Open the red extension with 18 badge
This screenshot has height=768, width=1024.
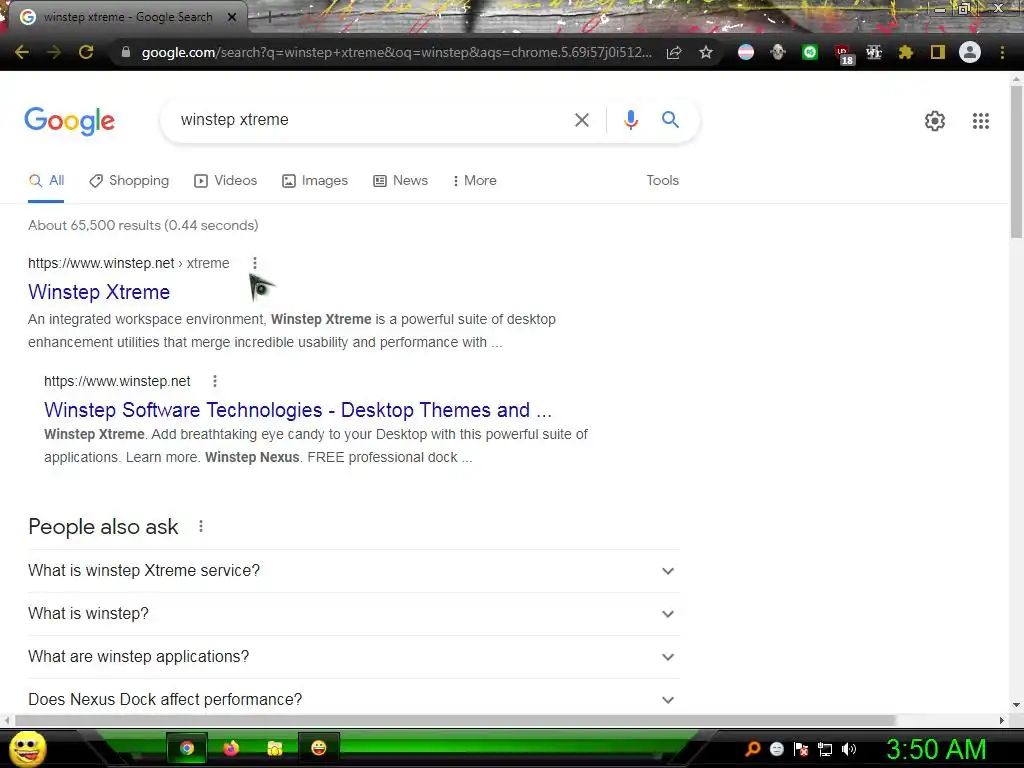(843, 54)
